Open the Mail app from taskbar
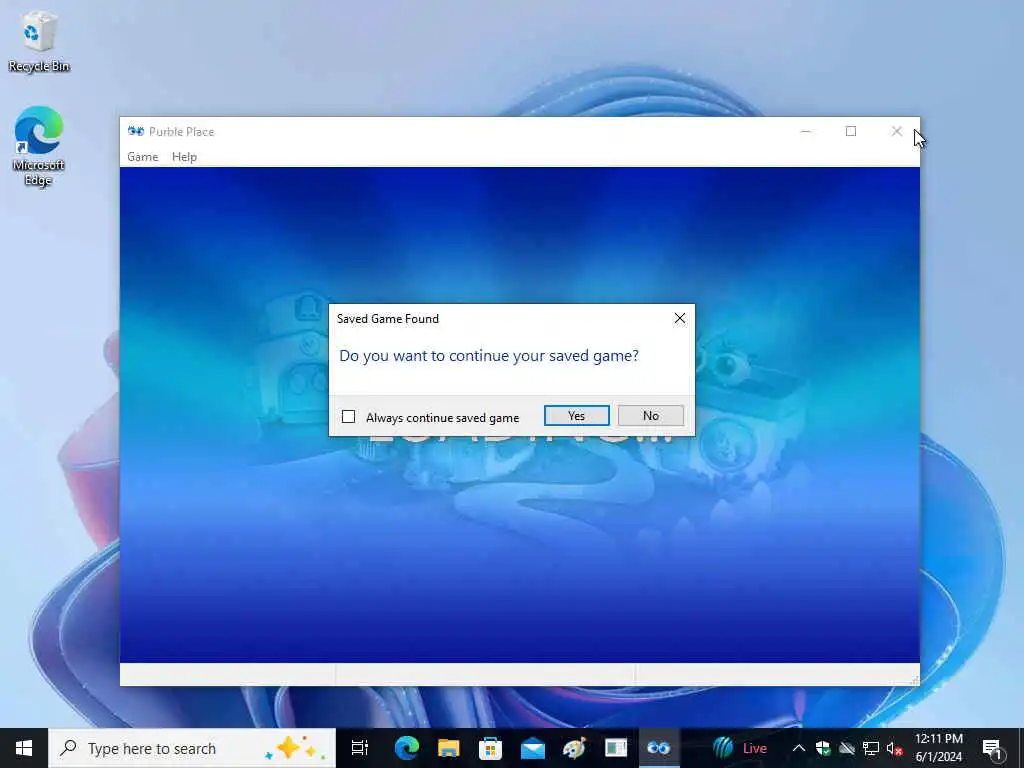 coord(532,748)
